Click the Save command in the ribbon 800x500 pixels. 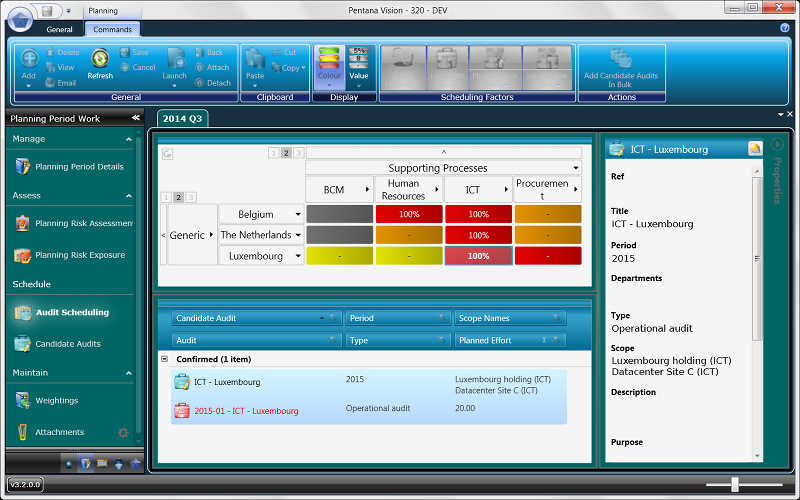click(134, 52)
